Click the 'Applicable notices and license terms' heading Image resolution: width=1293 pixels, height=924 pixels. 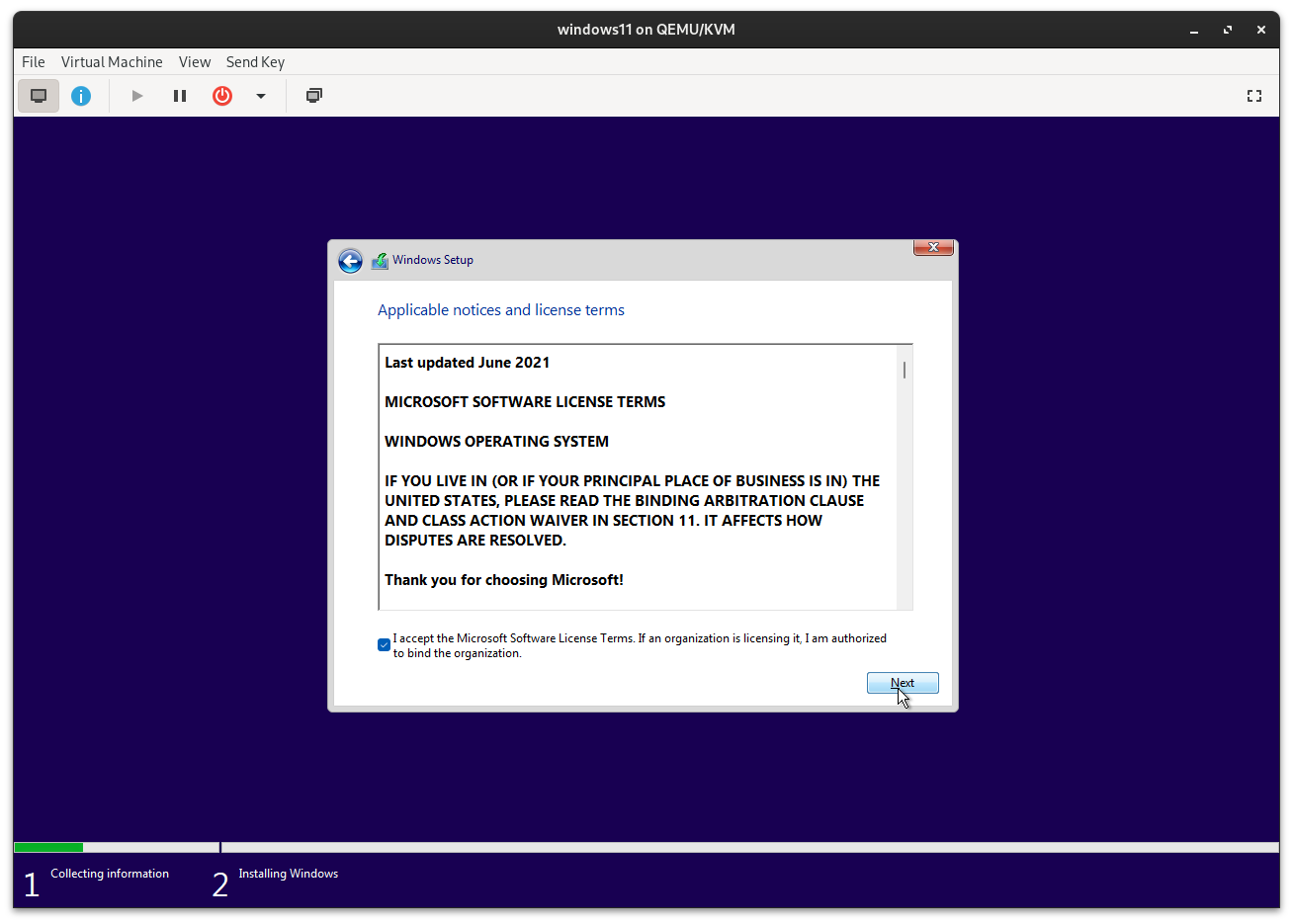coord(501,309)
